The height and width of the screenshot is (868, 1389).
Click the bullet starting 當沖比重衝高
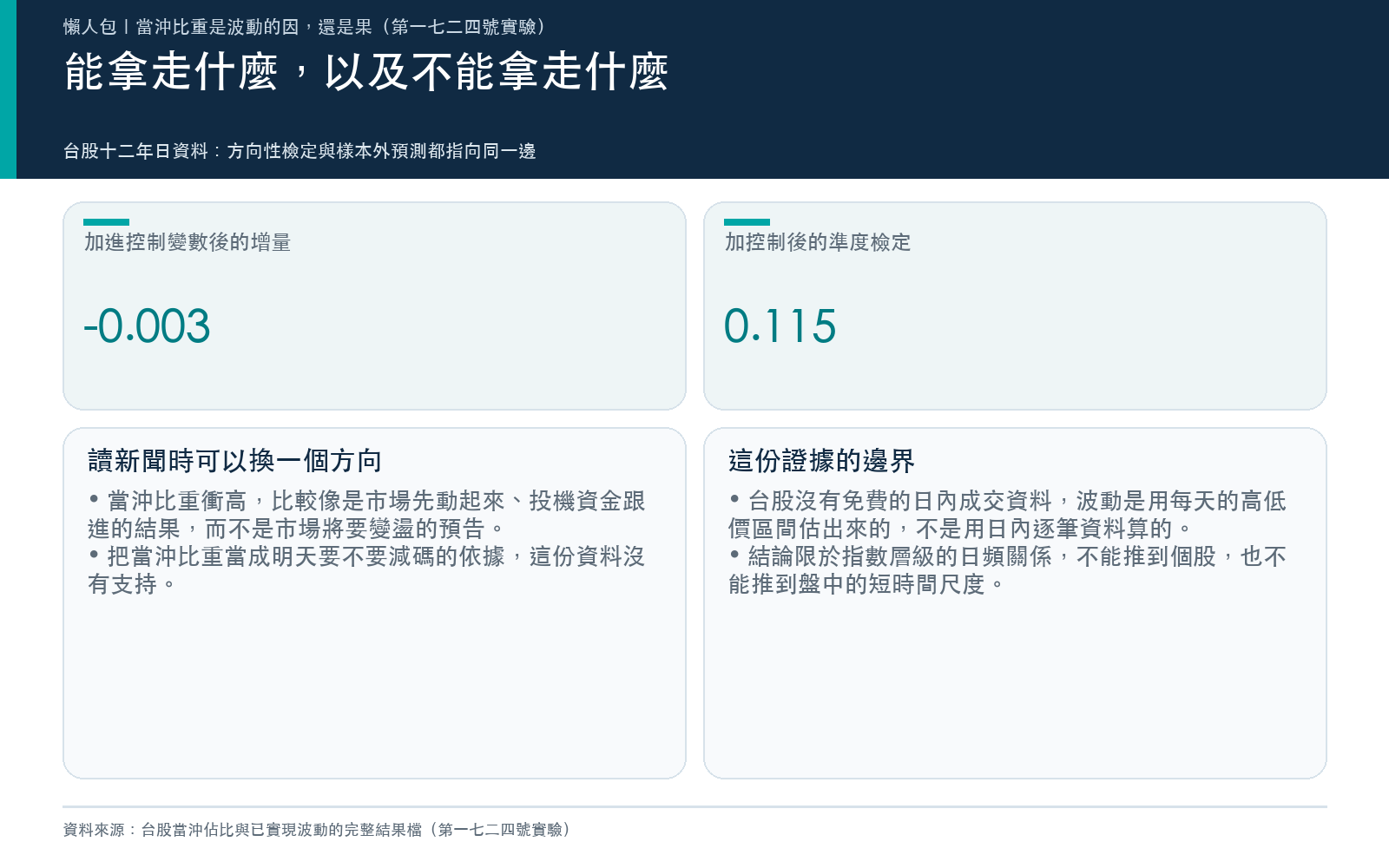(366, 515)
